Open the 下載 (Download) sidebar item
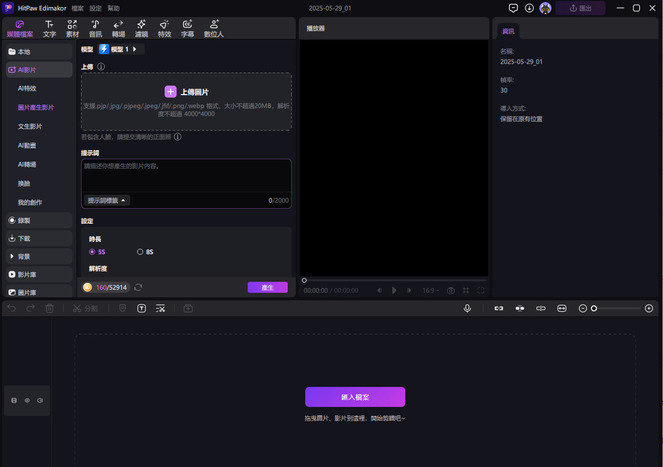 tap(39, 239)
